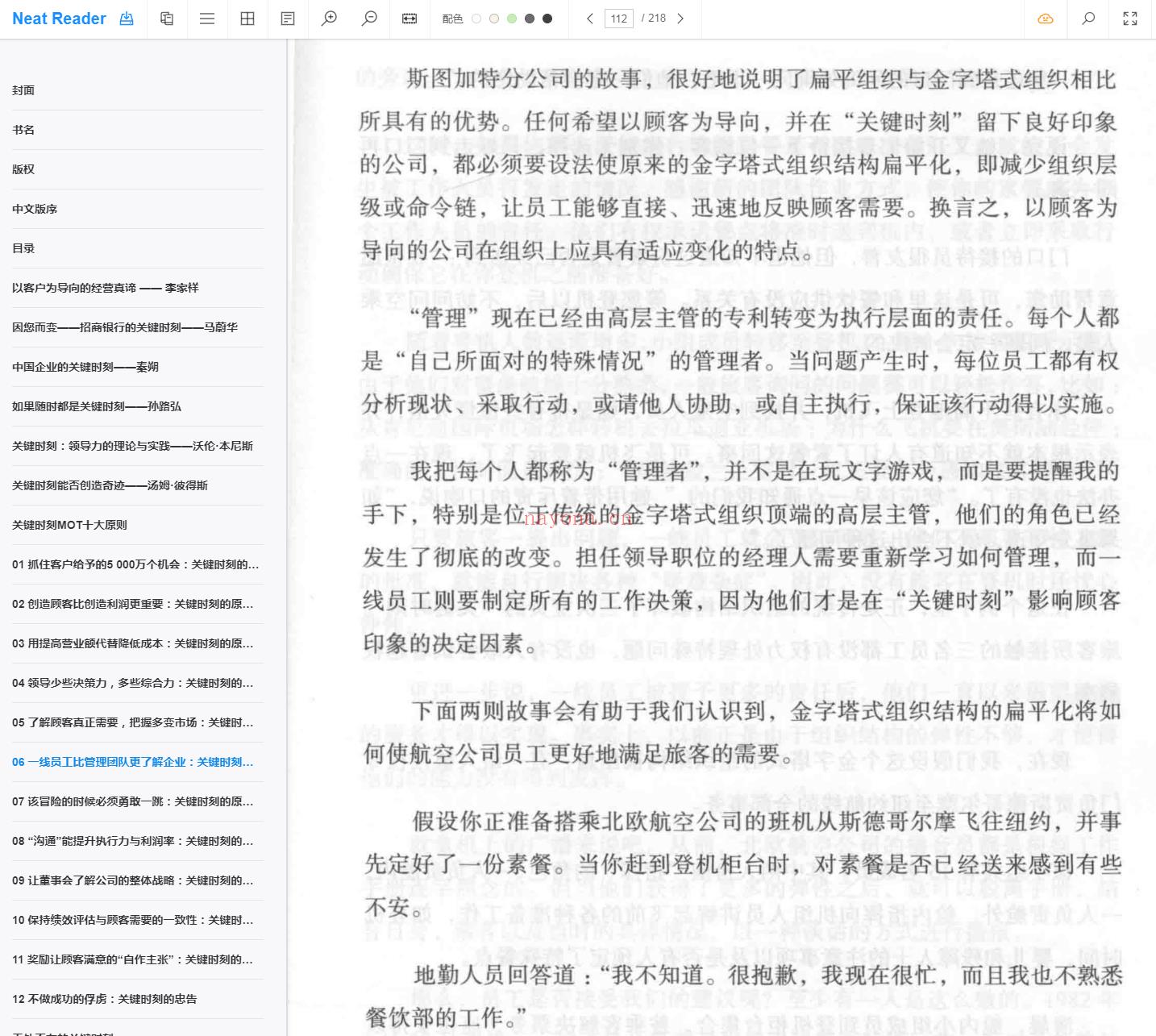Click the total pages text "/ 218"
This screenshot has width=1156, height=1036.
point(654,19)
